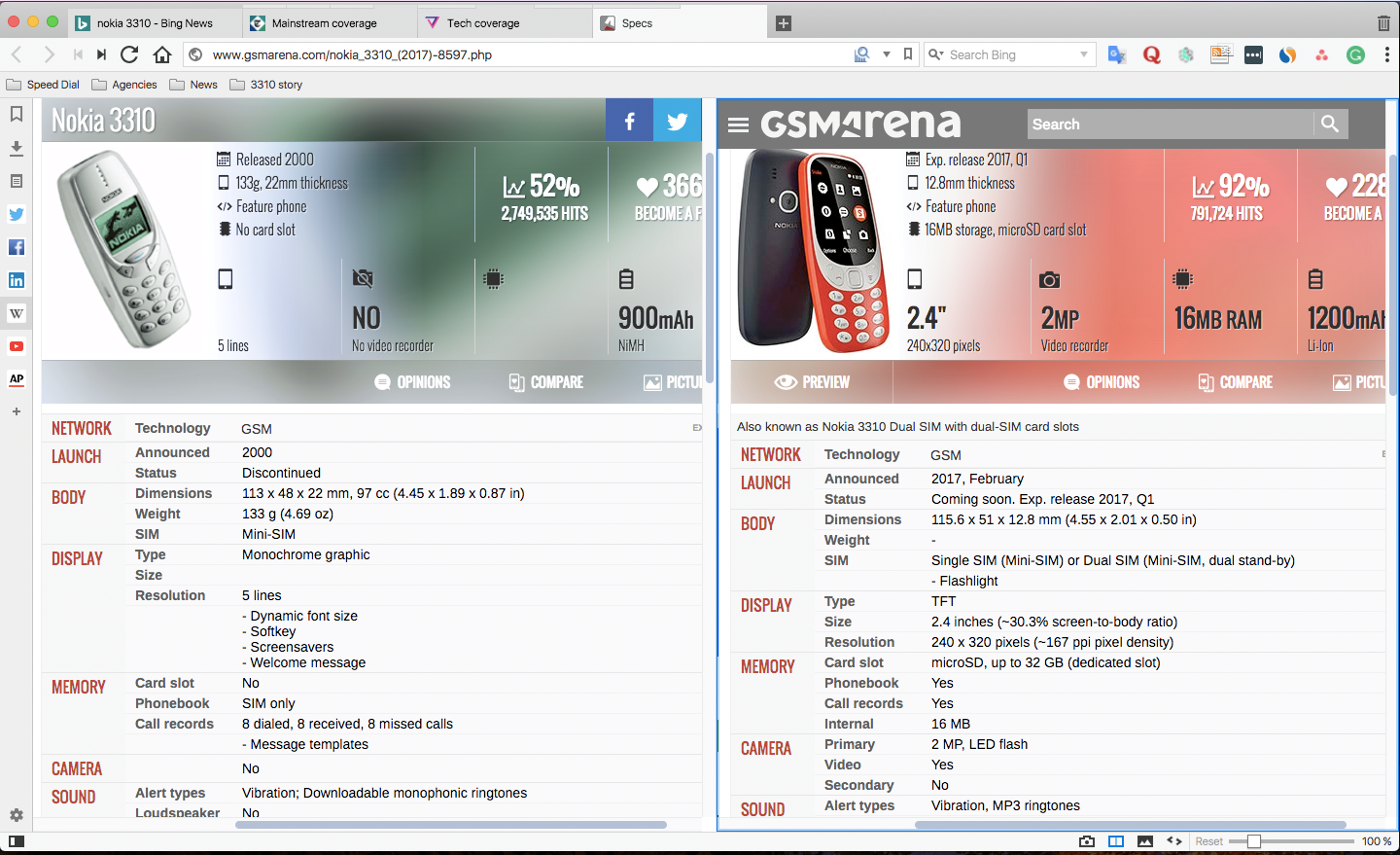Bookmark this page from address bar
1400x855 pixels.
pyautogui.click(x=908, y=54)
